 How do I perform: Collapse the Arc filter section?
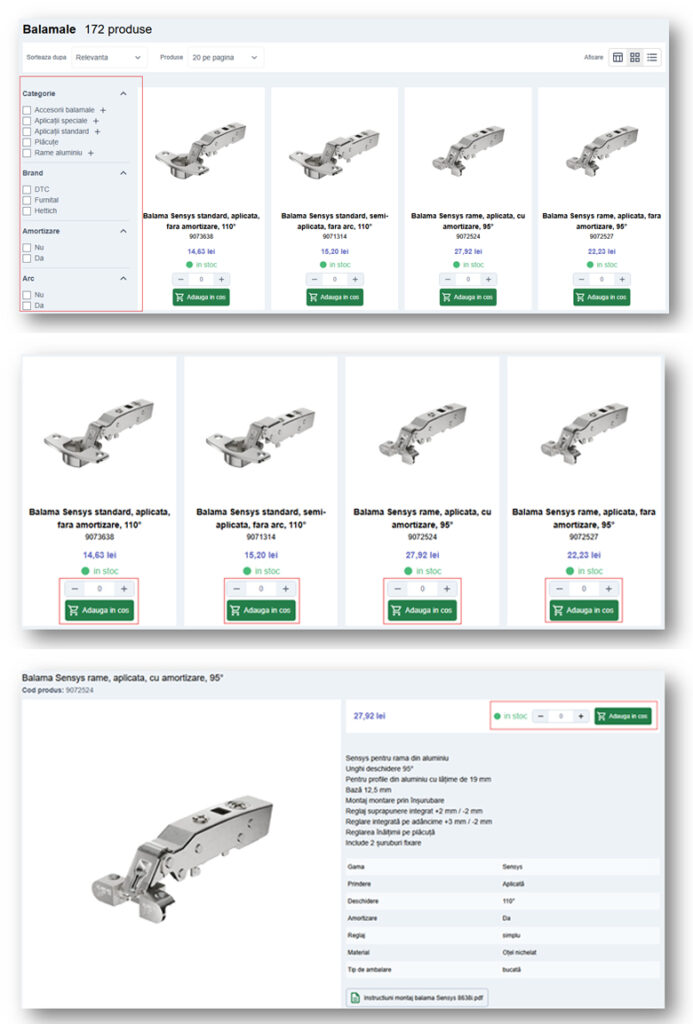tap(123, 279)
